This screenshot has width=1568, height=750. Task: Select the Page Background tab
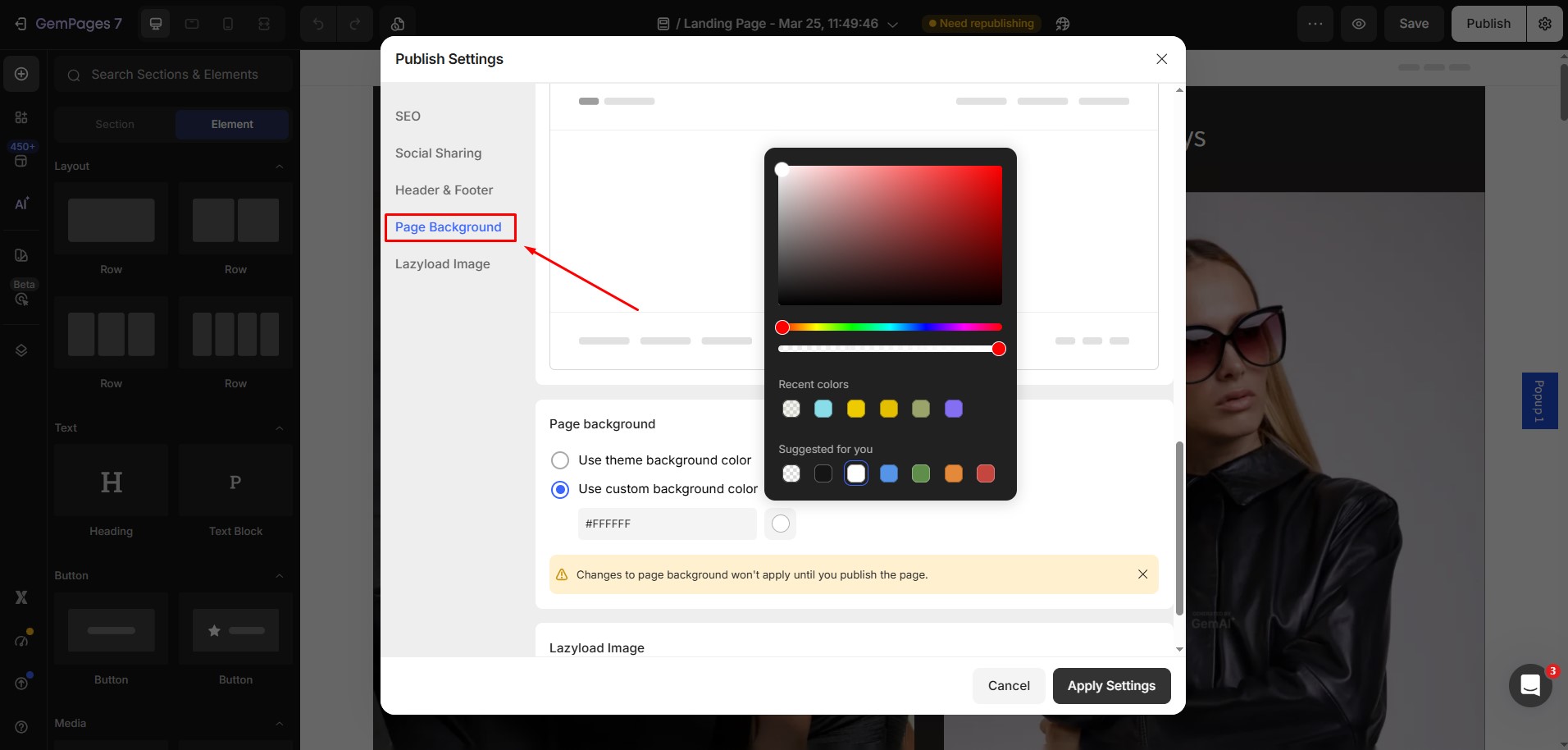point(448,227)
